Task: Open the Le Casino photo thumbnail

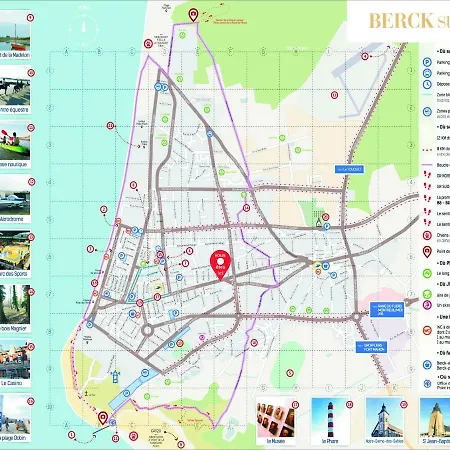Action: (x=15, y=363)
